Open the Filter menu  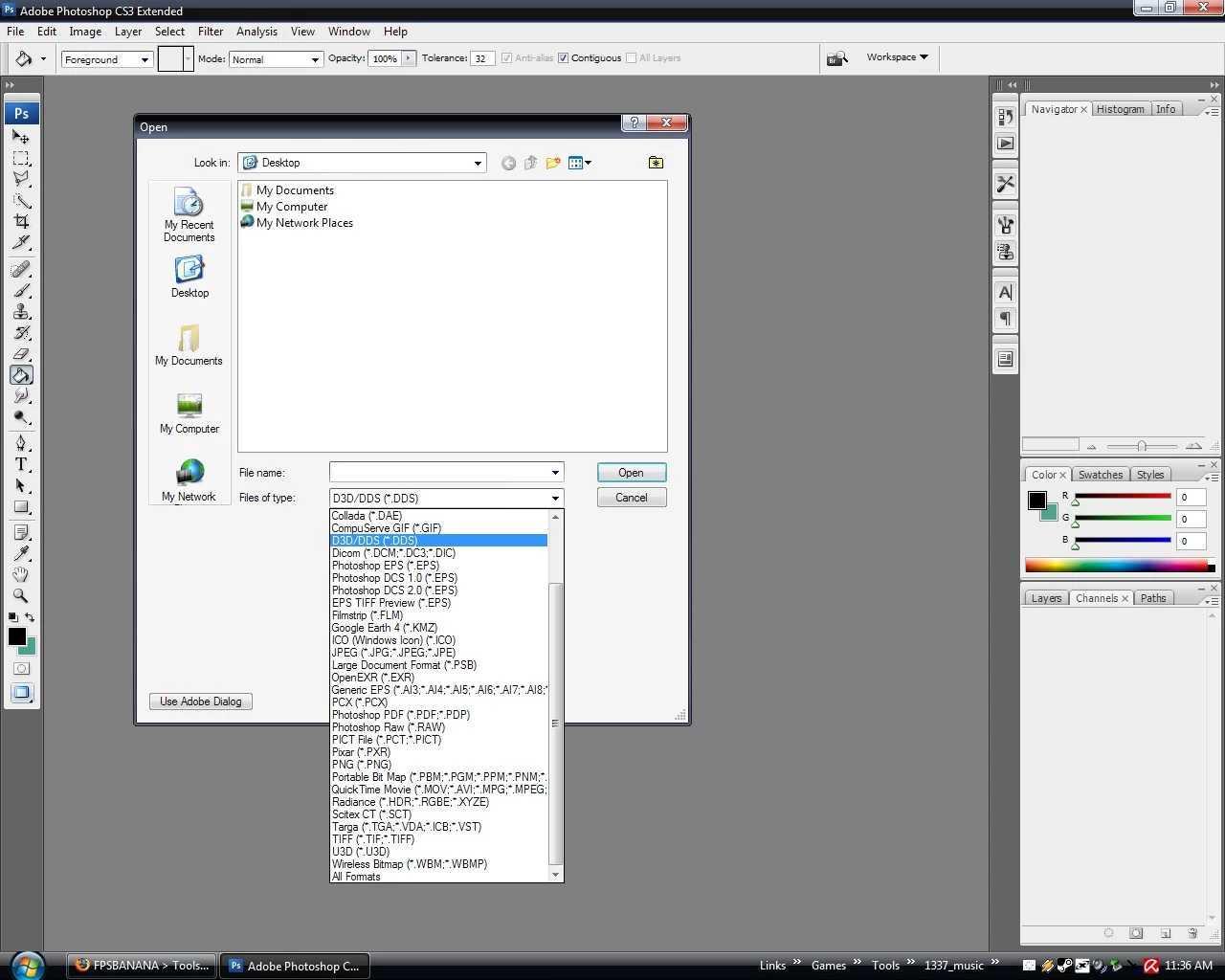pyautogui.click(x=210, y=31)
